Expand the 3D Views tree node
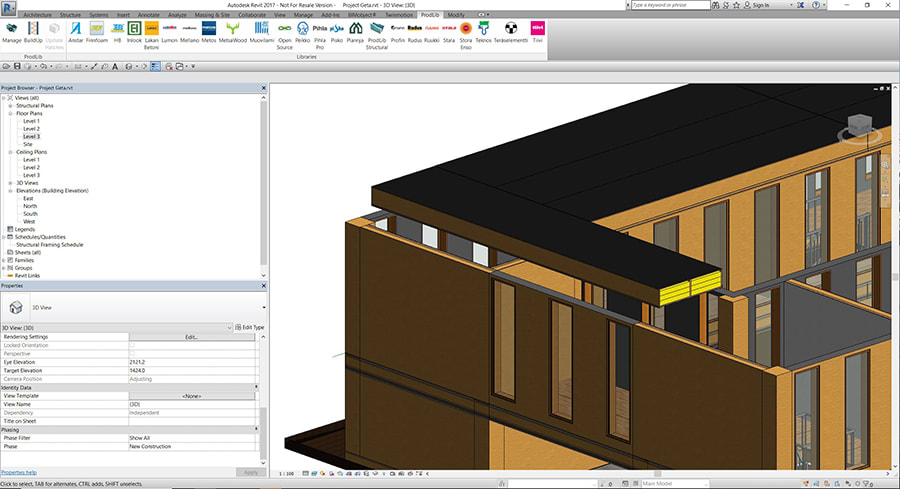Screen dimensions: 900x489 pyautogui.click(x=10, y=183)
